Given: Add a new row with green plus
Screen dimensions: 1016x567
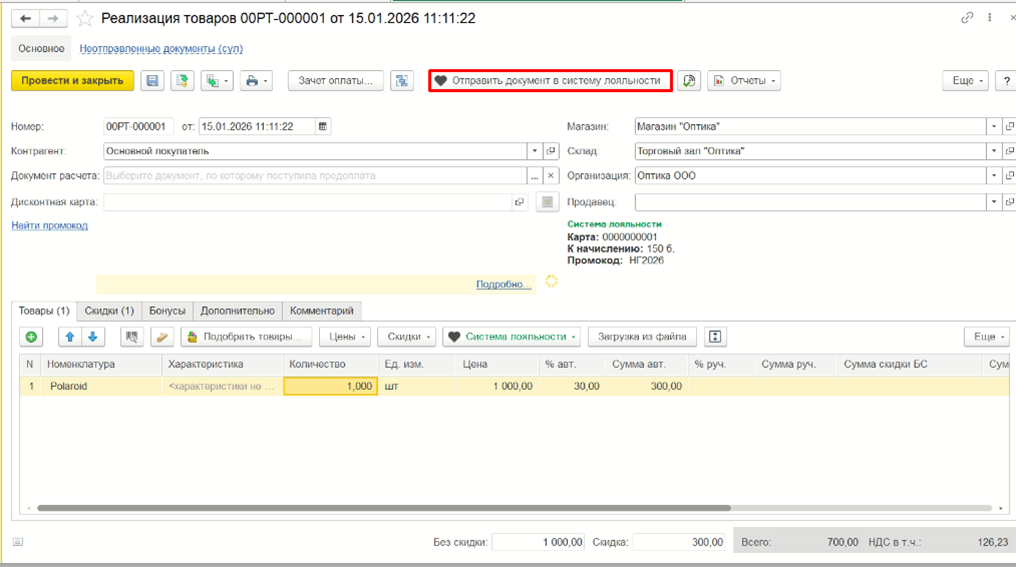Looking at the screenshot, I should point(31,336).
